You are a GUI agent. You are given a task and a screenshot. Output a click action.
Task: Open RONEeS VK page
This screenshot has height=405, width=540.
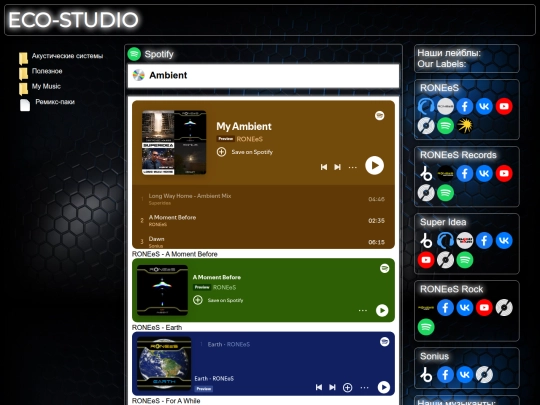click(484, 106)
